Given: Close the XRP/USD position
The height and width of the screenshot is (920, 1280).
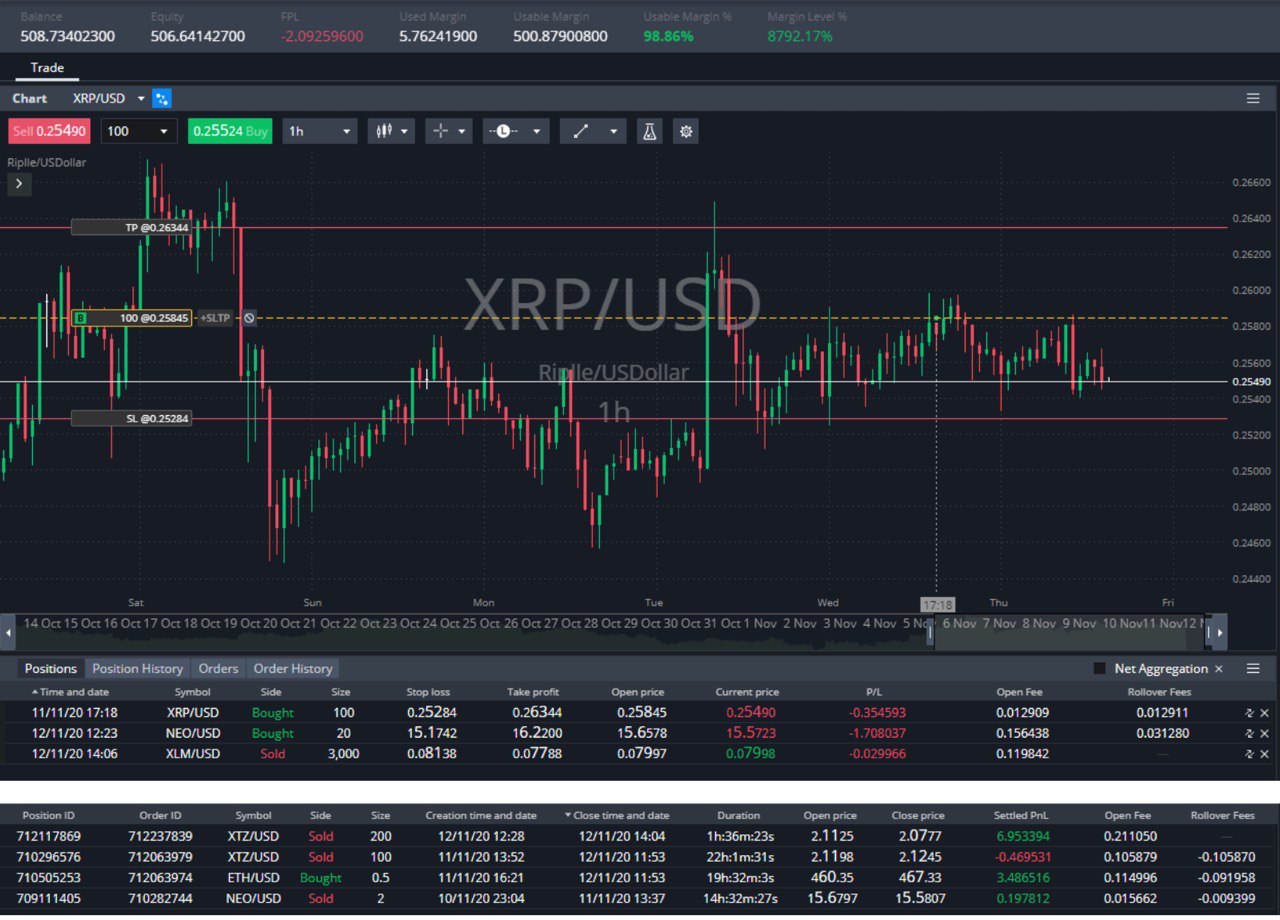Looking at the screenshot, I should [x=1264, y=713].
